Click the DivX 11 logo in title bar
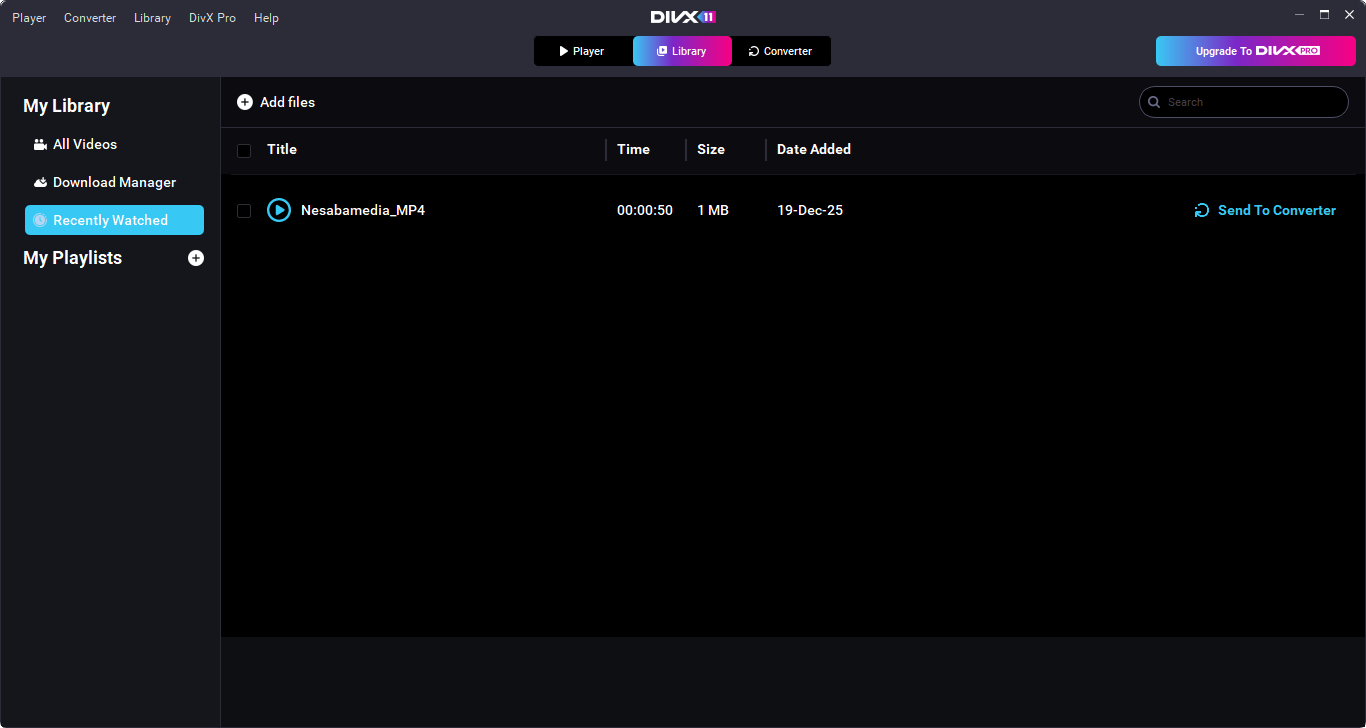 [x=683, y=17]
